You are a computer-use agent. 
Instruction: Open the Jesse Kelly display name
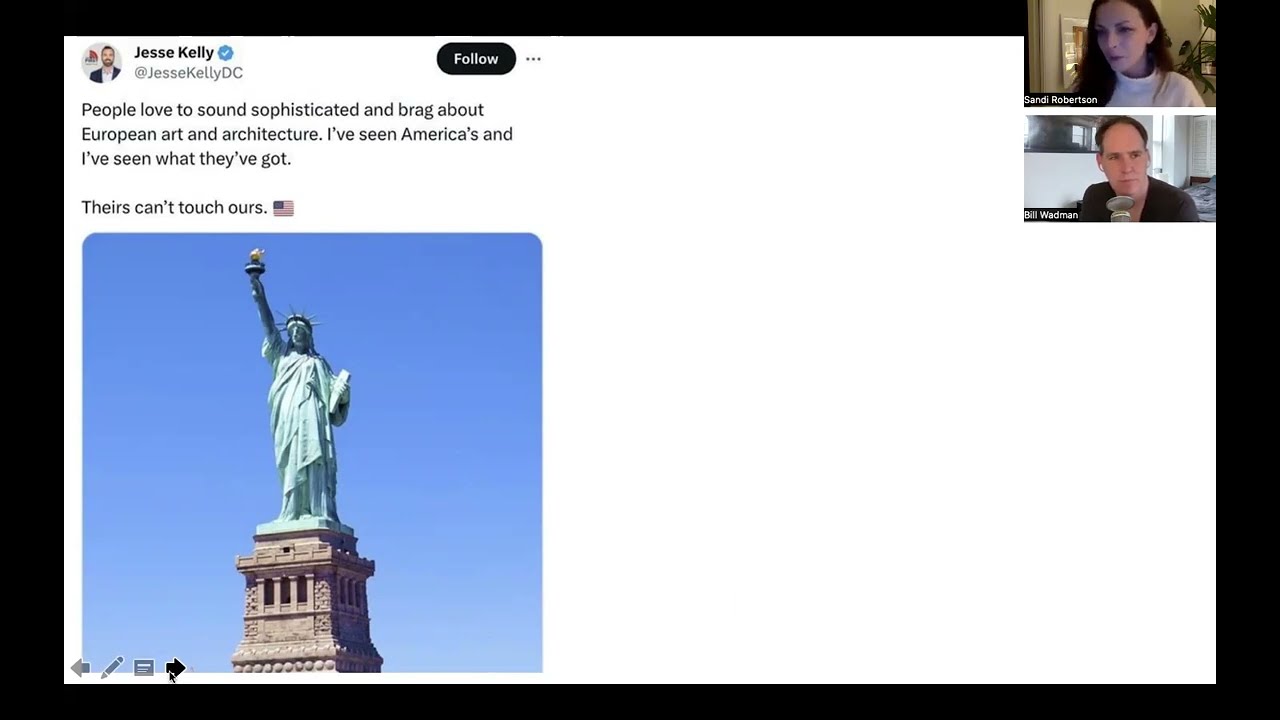click(174, 53)
